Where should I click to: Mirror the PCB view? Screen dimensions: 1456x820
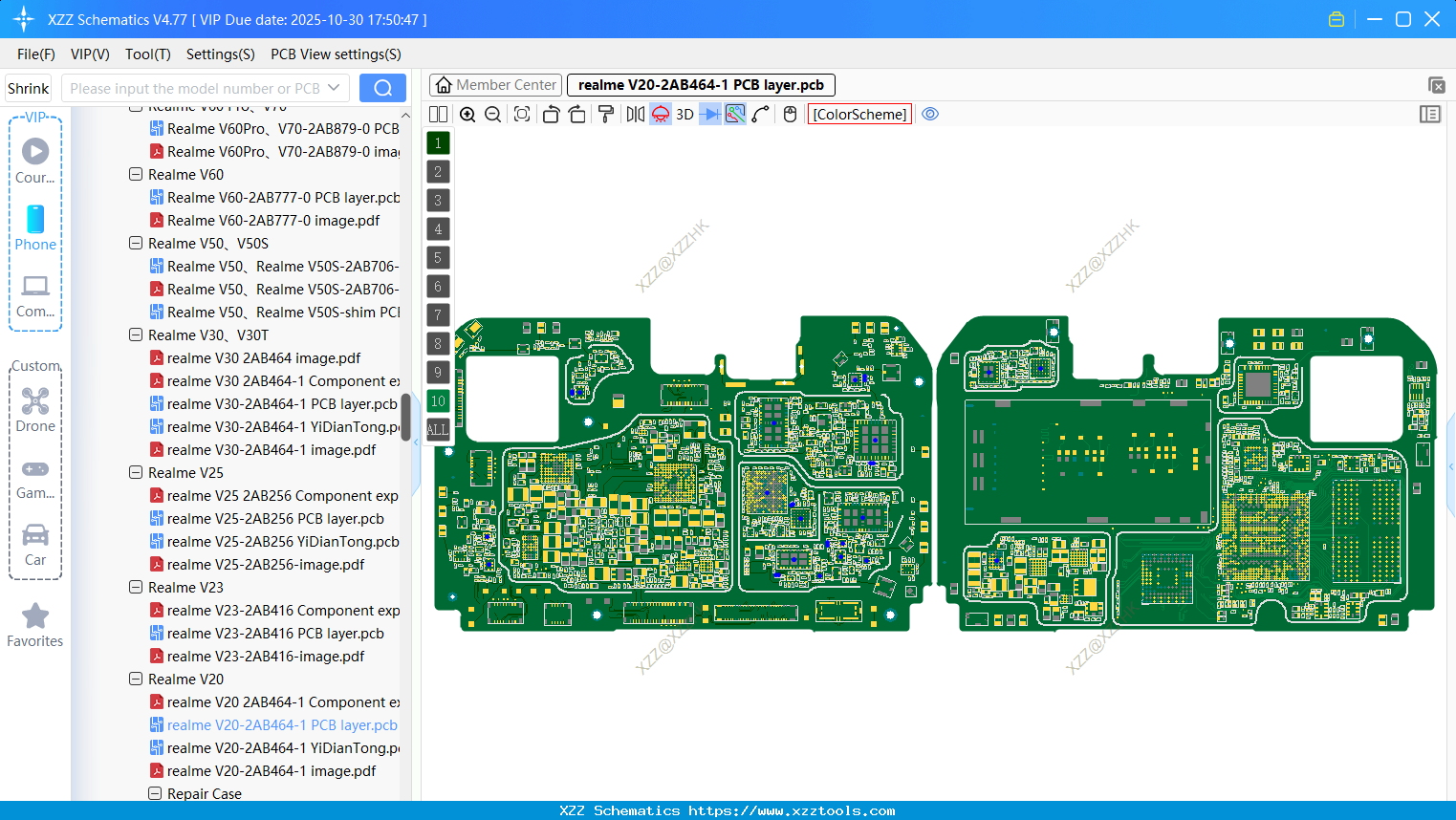pyautogui.click(x=635, y=115)
